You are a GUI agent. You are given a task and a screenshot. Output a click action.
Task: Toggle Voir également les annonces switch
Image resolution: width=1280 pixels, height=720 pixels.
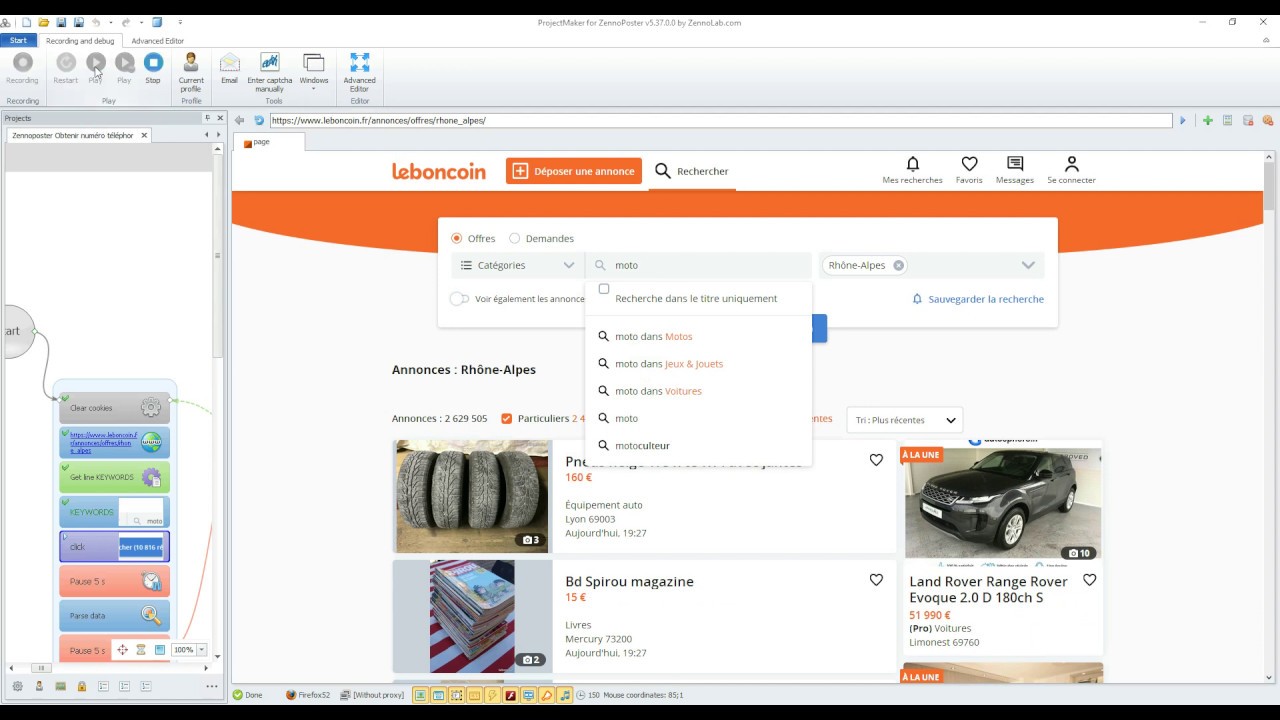tap(459, 299)
